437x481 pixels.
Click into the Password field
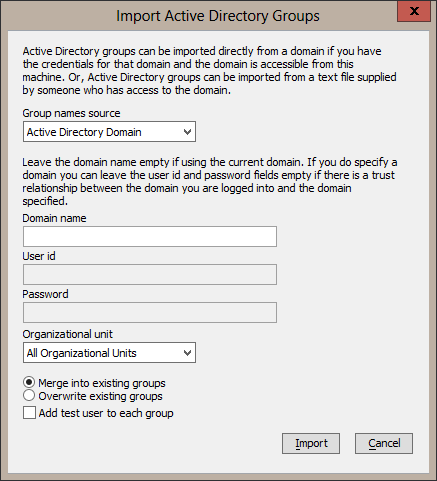point(150,313)
